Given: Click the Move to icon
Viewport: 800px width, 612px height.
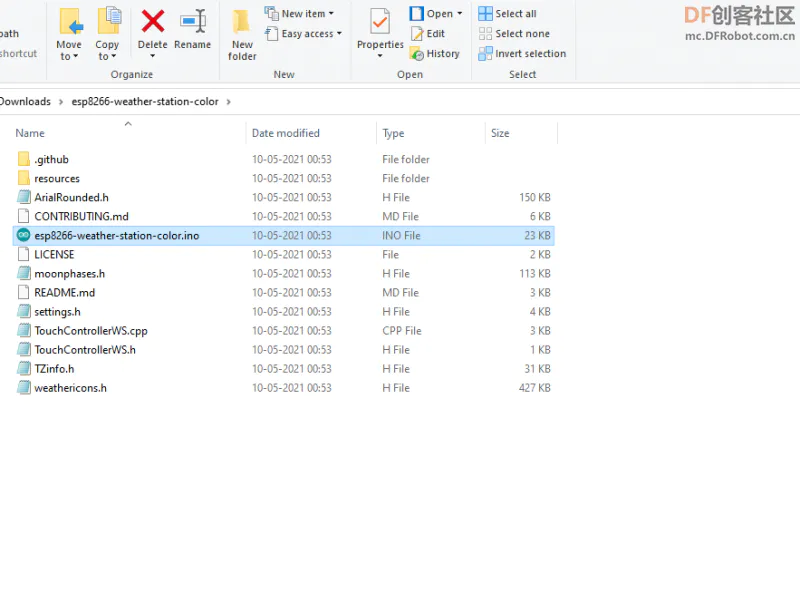Looking at the screenshot, I should [x=69, y=21].
